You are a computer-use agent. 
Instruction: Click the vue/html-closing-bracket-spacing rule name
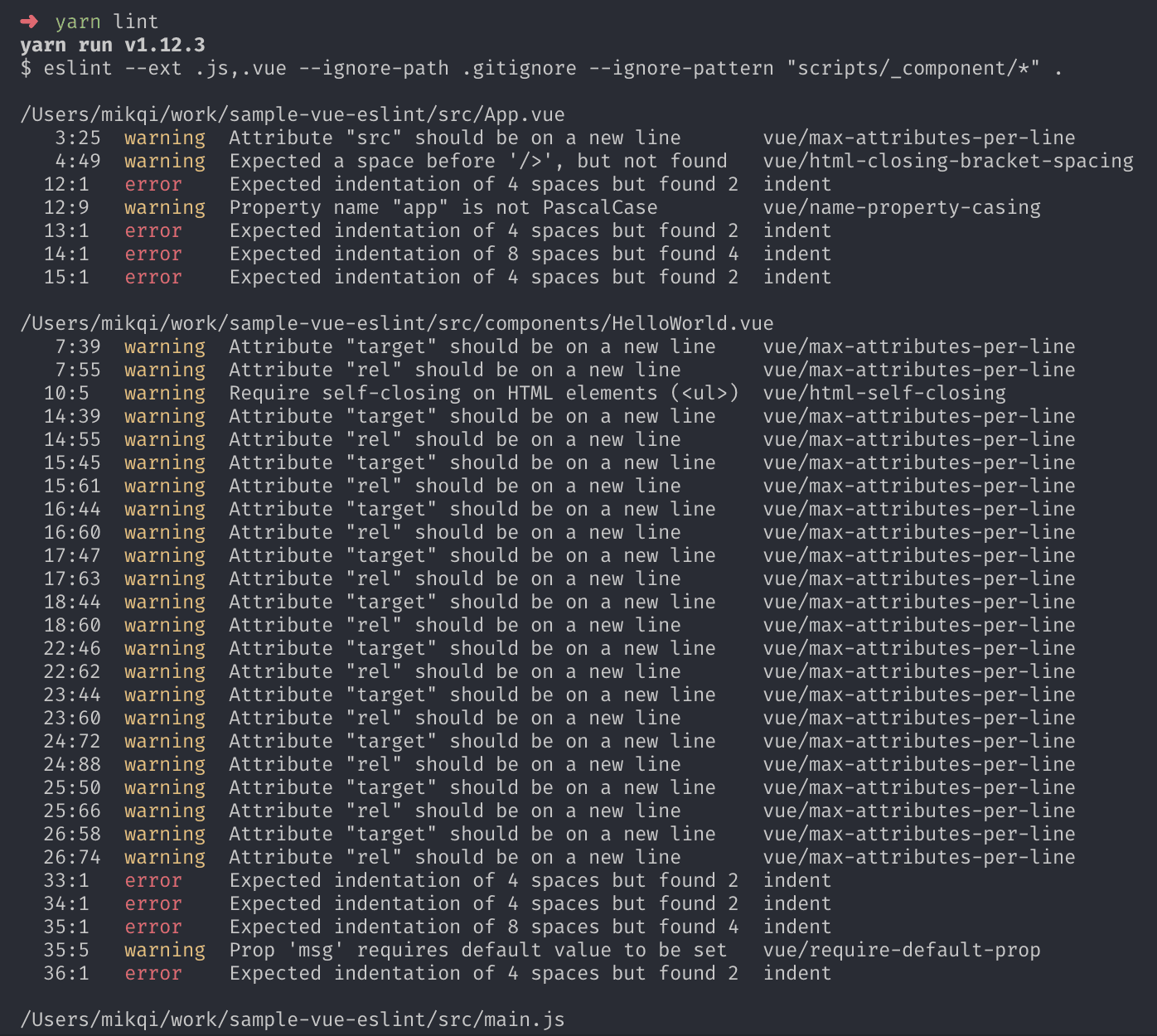(x=948, y=161)
